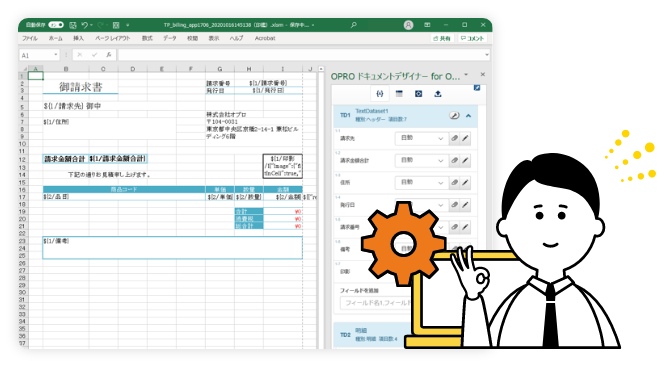Screen dimensions: 664x367
Task: Click the コメント comments button
Action: point(473,38)
